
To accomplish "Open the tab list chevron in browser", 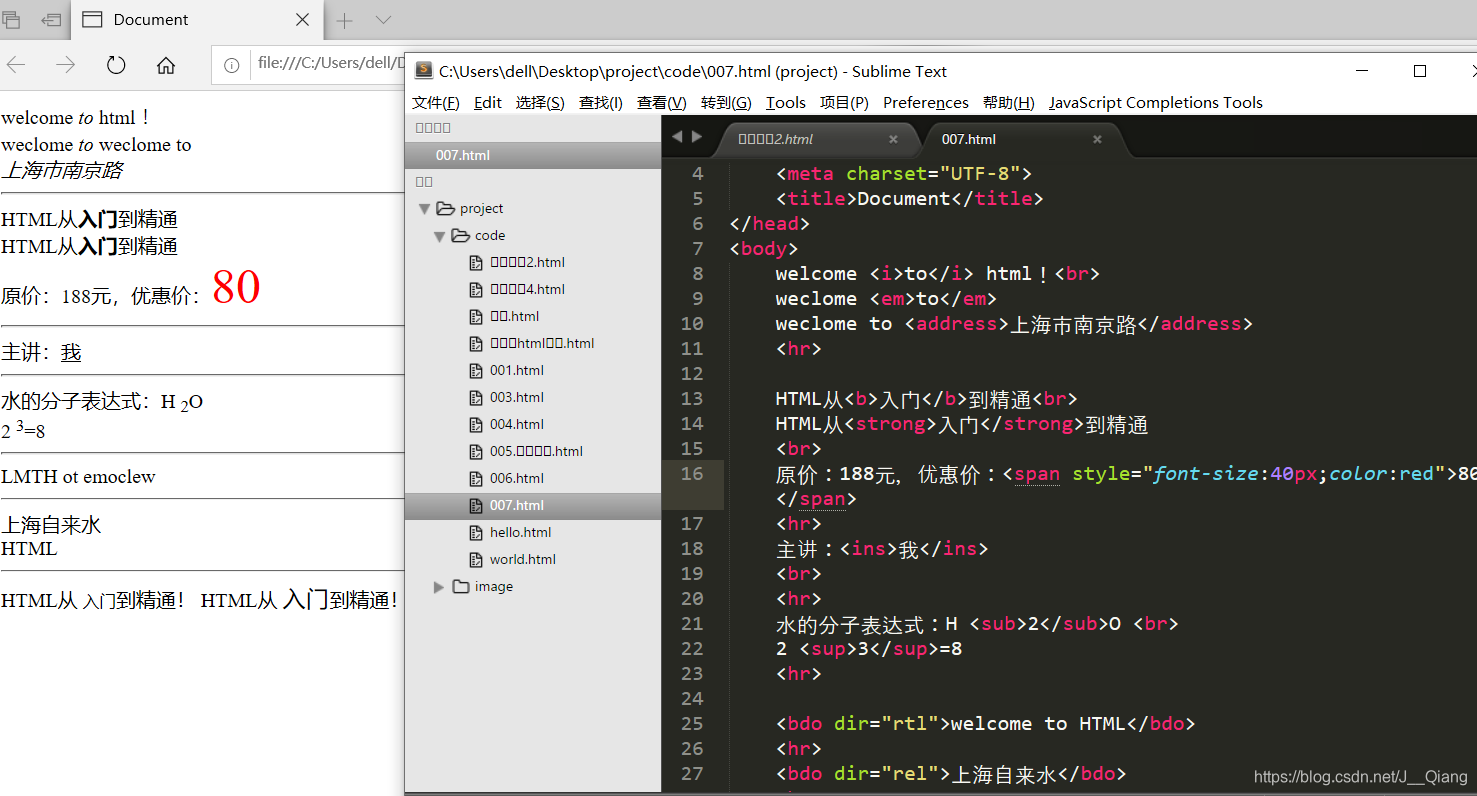I will tap(383, 20).
